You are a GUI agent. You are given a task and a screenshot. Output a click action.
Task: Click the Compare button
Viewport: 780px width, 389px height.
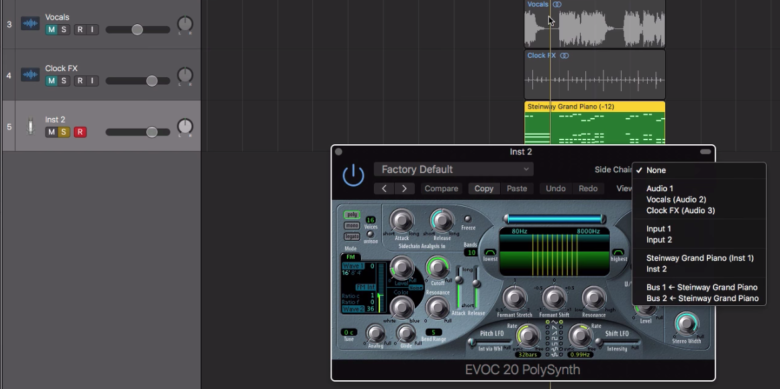[441, 189]
